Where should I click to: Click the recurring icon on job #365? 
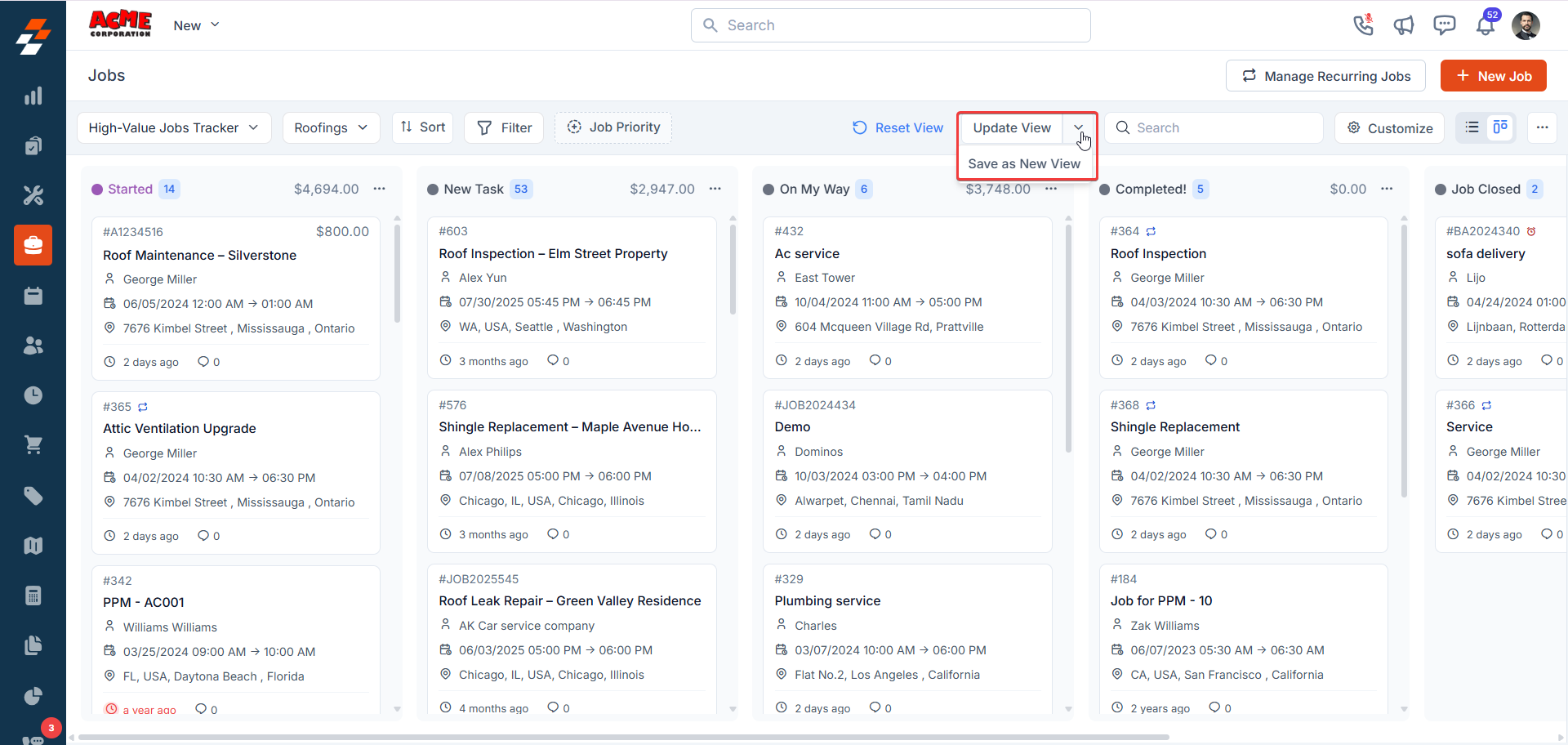pos(143,407)
